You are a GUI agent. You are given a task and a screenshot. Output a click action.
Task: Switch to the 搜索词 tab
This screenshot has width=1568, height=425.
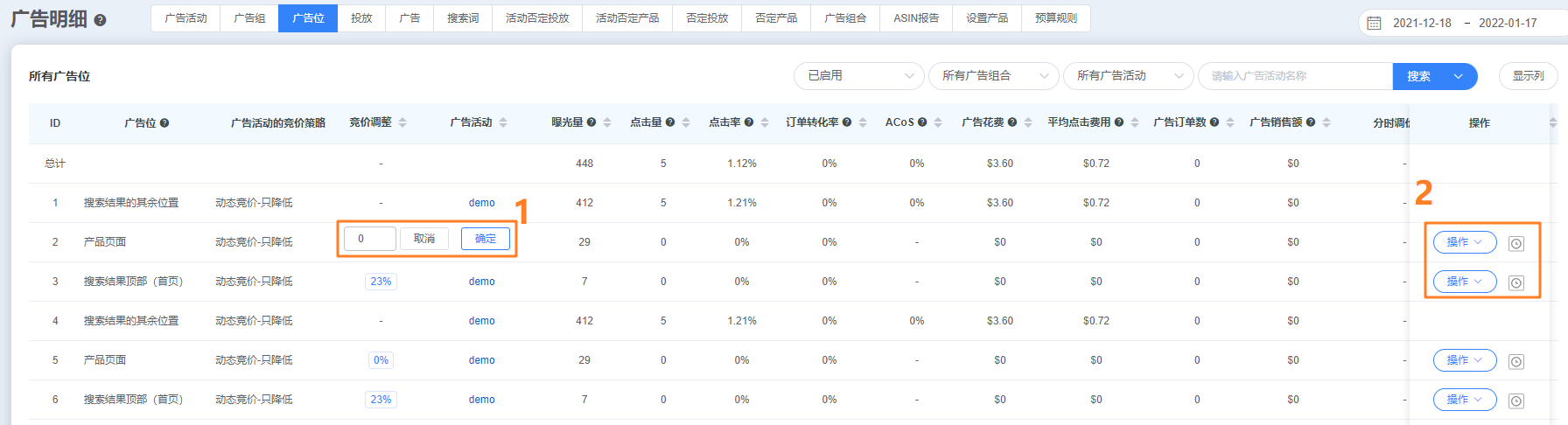[x=463, y=18]
